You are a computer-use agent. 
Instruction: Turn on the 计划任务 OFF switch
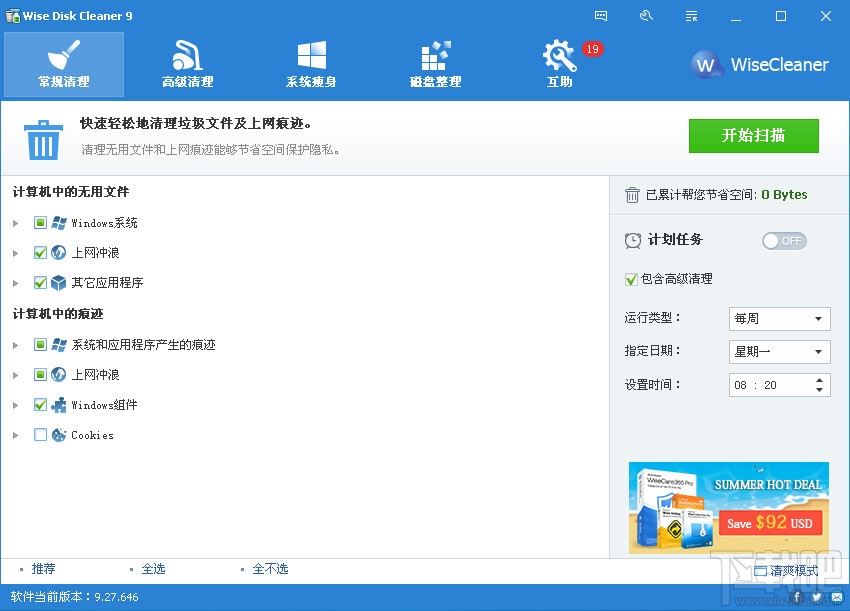[x=784, y=241]
